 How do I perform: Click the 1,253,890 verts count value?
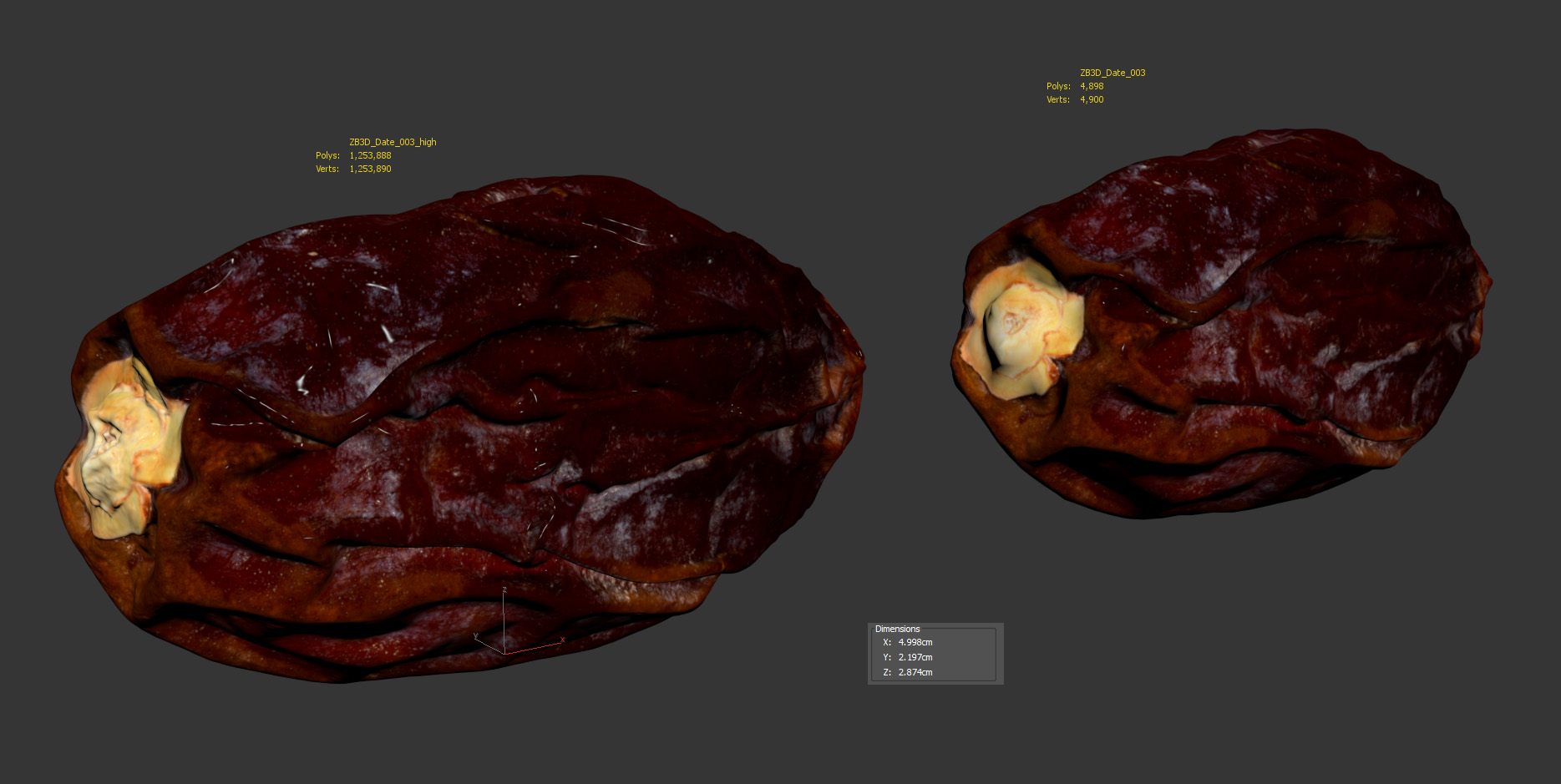[370, 169]
